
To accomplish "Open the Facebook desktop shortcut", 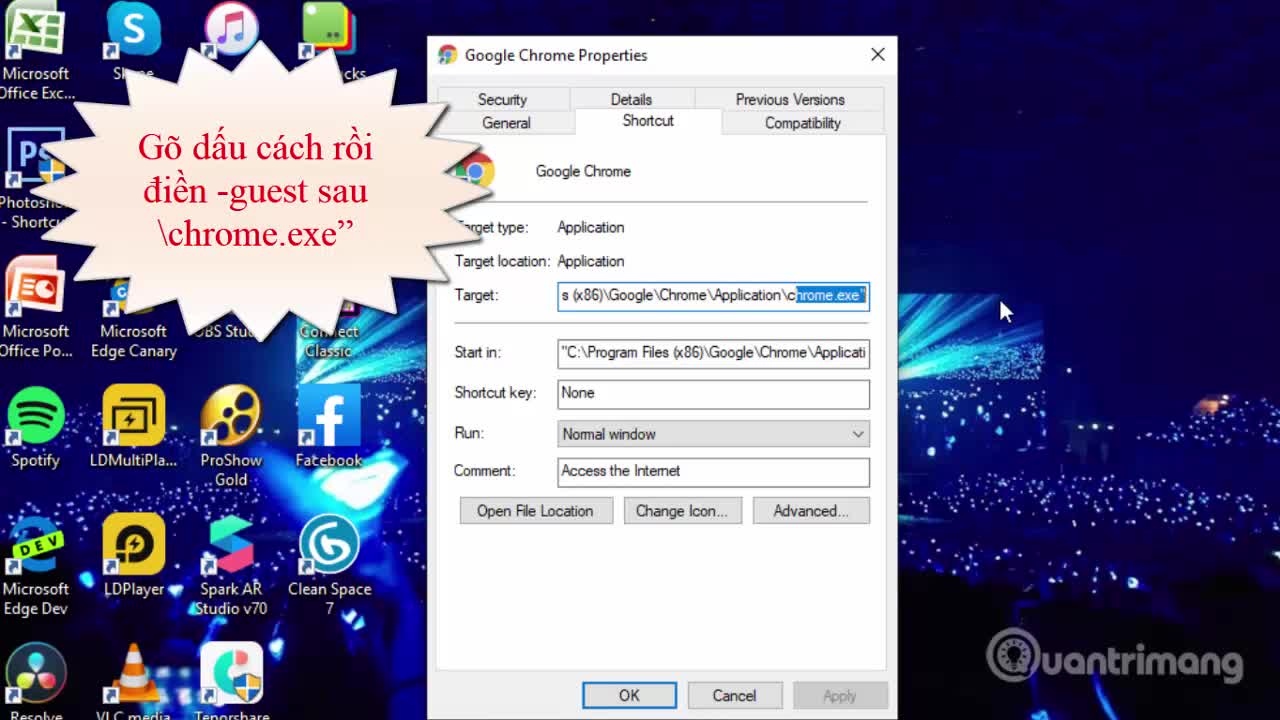I will (x=329, y=428).
